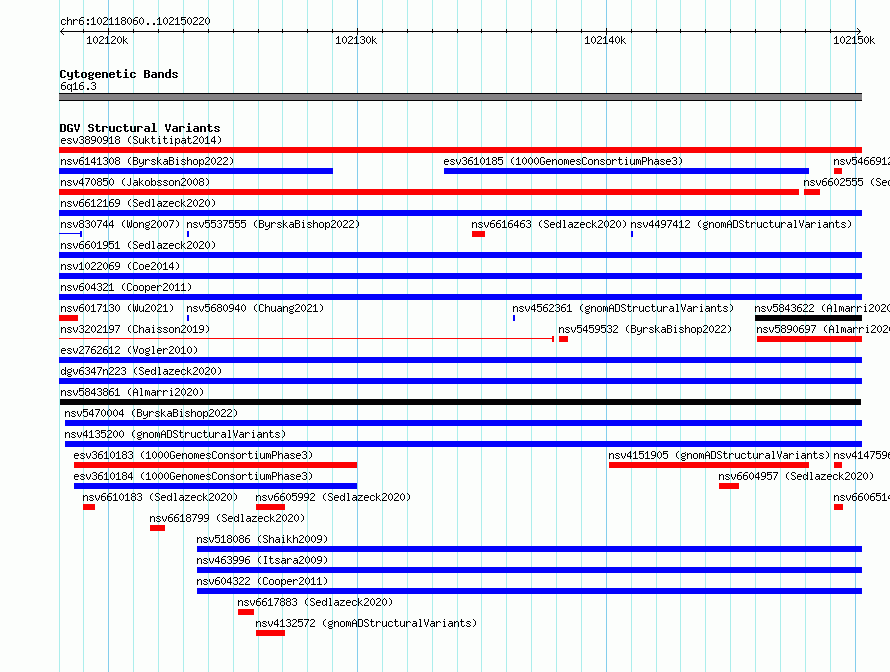Screen dimensions: 890x672
Task: Open nsv463996 (Itsara2009) label
Action: pos(262,560)
